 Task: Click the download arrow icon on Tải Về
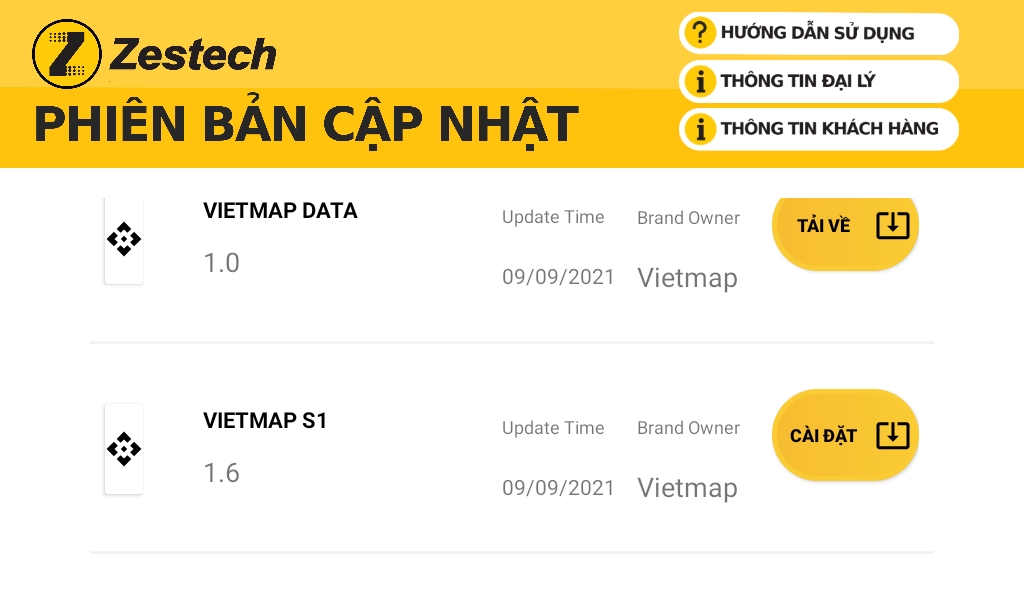(x=892, y=225)
